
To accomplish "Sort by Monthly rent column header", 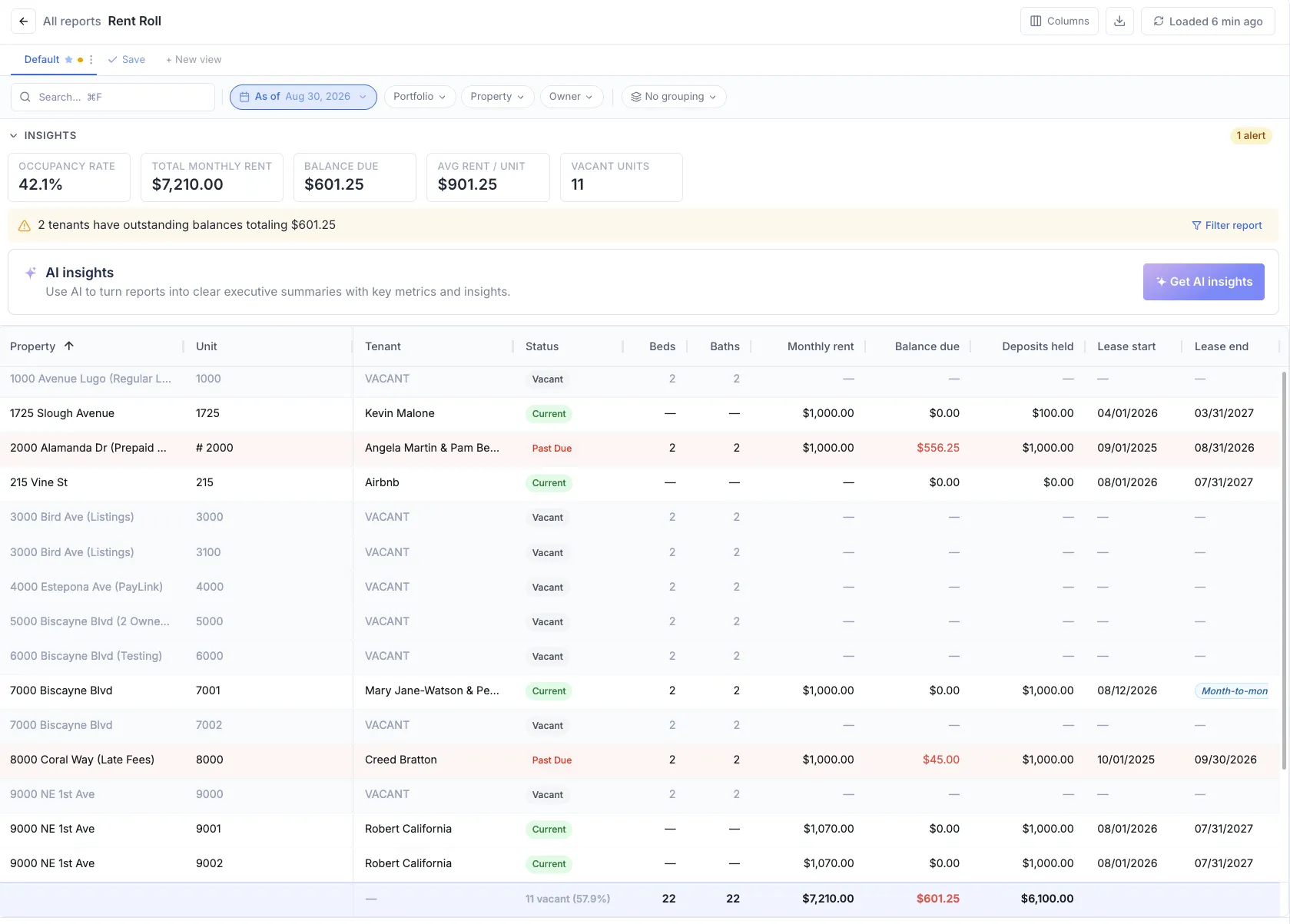I will point(821,346).
